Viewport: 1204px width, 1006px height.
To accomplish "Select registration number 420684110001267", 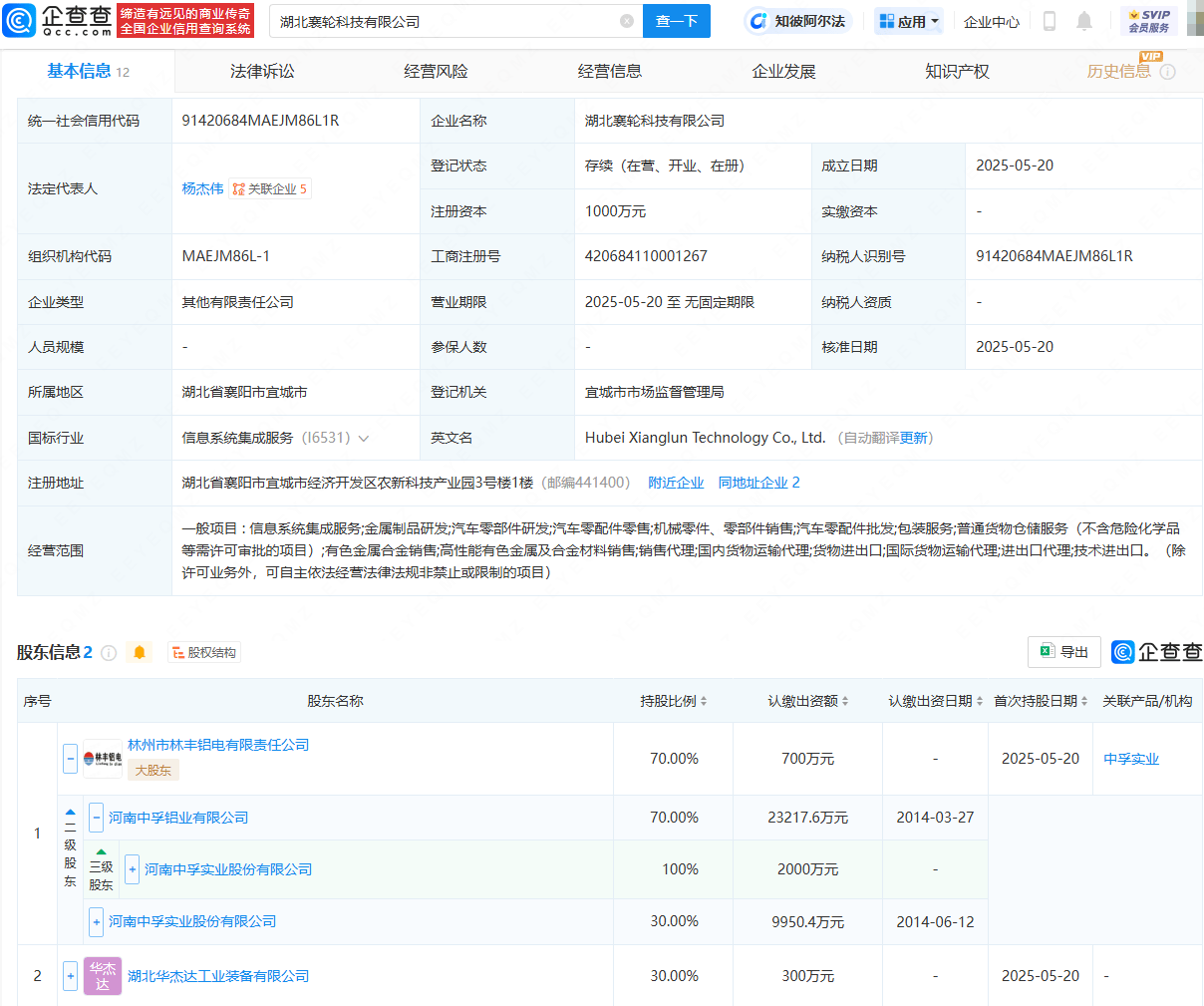I will (x=646, y=256).
